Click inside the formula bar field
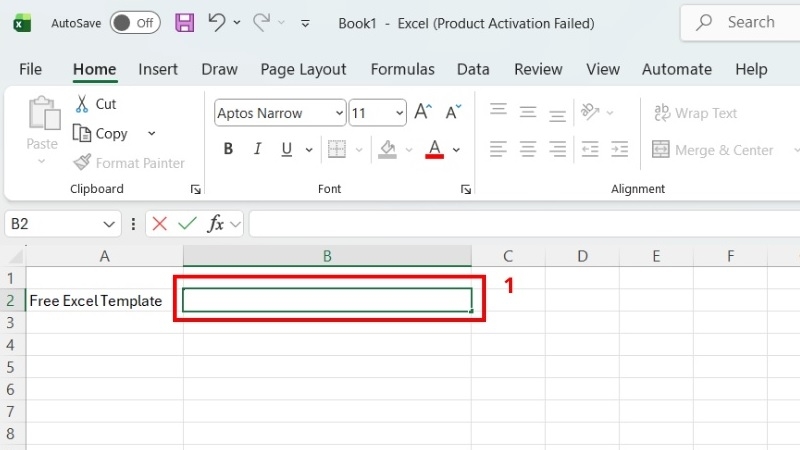 tap(524, 224)
